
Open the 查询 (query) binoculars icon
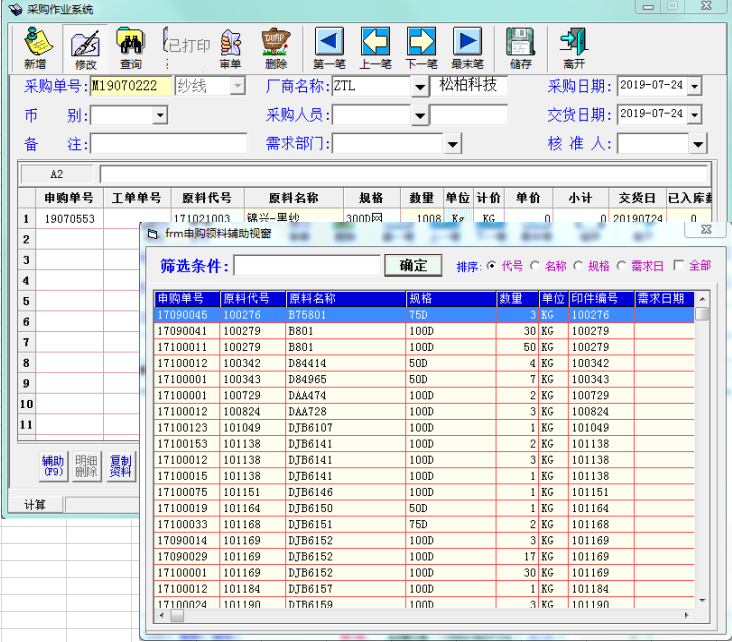131,48
